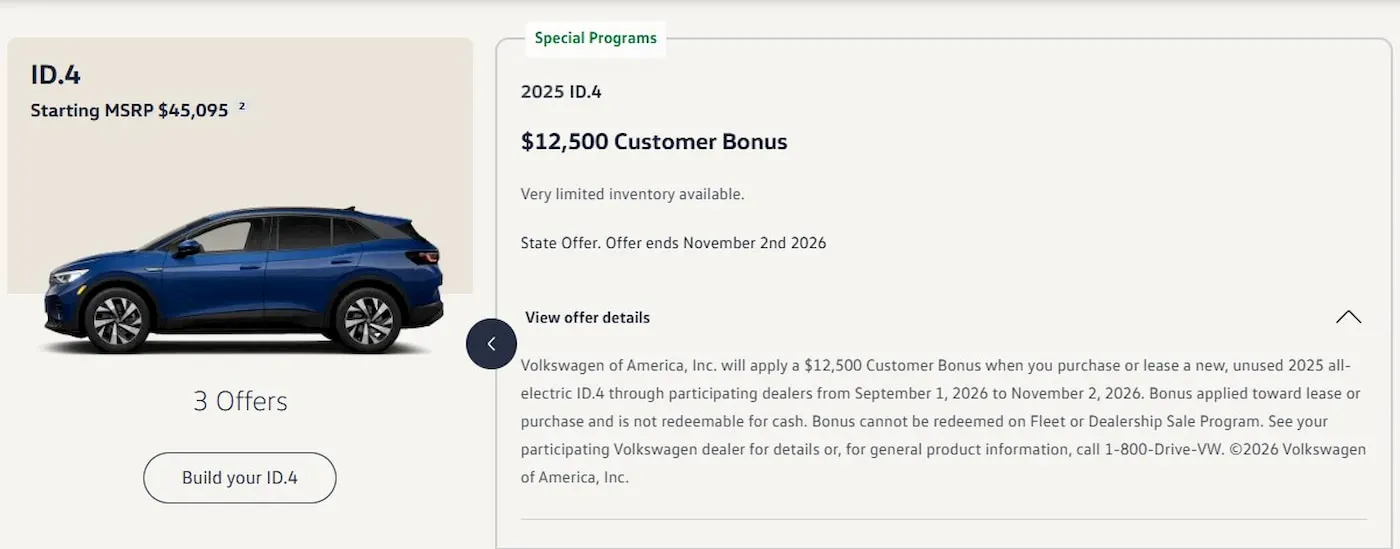
Task: Click the Offer ends November 2nd 2026 line
Action: point(673,243)
